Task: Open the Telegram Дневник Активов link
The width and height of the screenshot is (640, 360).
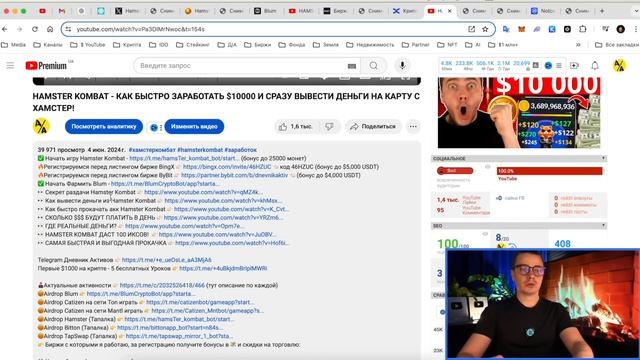Action: pyautogui.click(x=167, y=260)
